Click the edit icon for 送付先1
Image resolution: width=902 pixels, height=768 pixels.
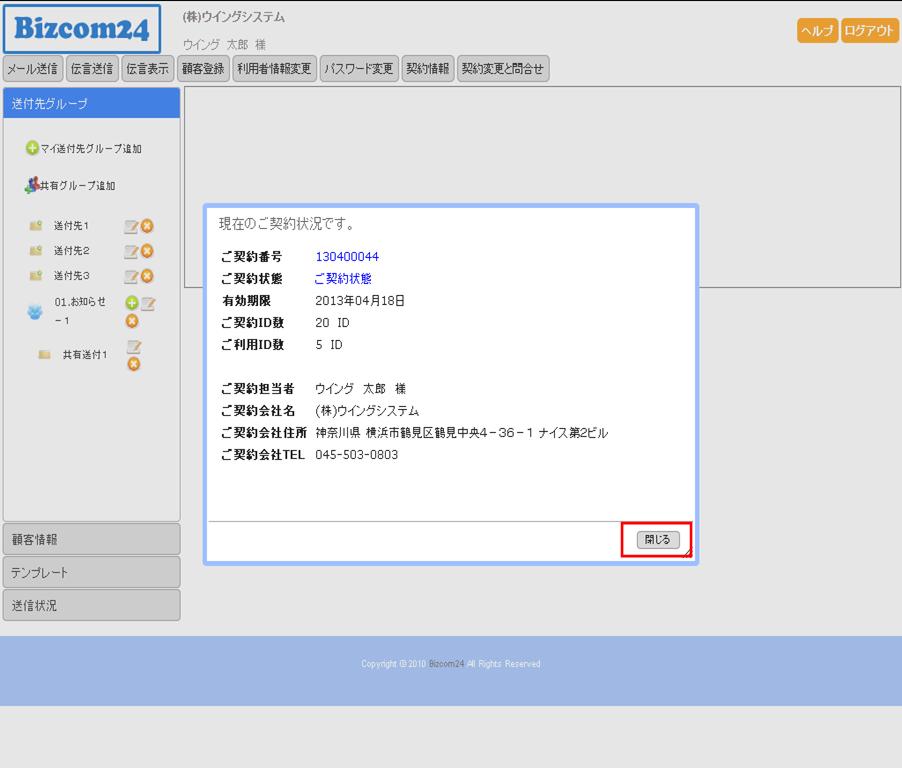(x=130, y=226)
